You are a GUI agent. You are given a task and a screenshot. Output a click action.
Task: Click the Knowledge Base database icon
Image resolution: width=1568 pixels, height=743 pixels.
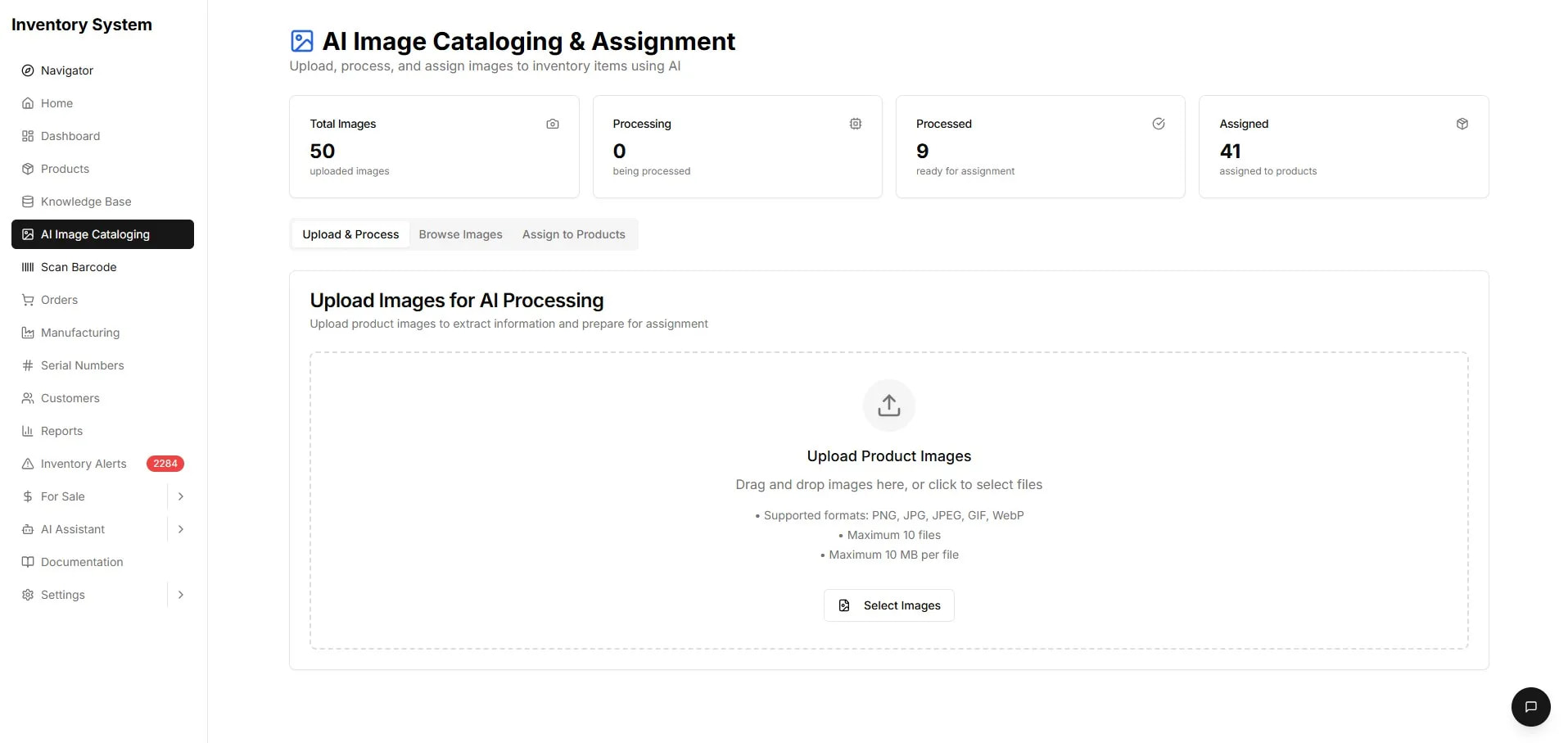pos(28,202)
